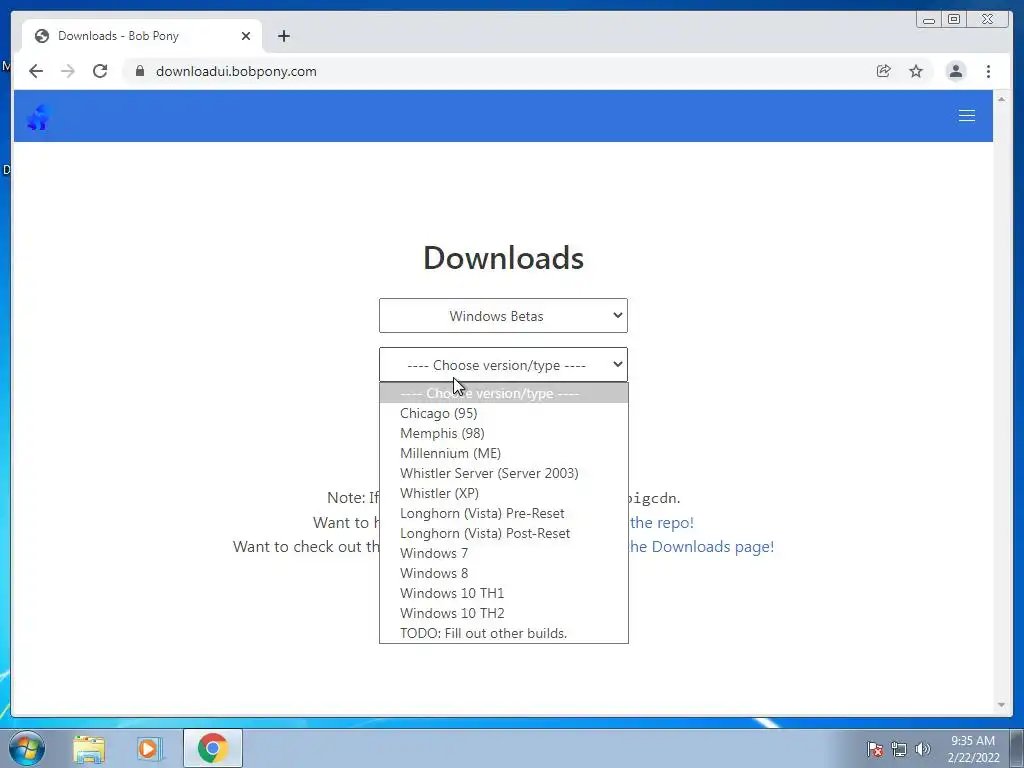This screenshot has height=768, width=1024.
Task: Open the hamburger navigation menu
Action: [x=967, y=116]
